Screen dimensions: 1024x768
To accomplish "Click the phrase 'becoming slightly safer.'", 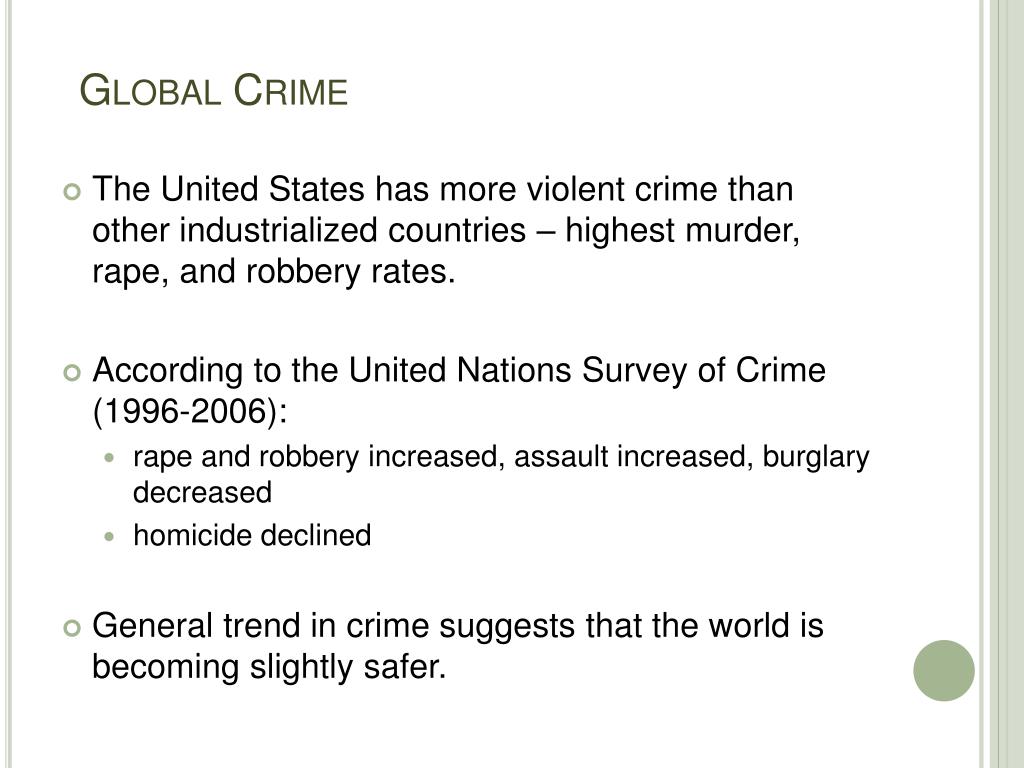I will coord(269,667).
